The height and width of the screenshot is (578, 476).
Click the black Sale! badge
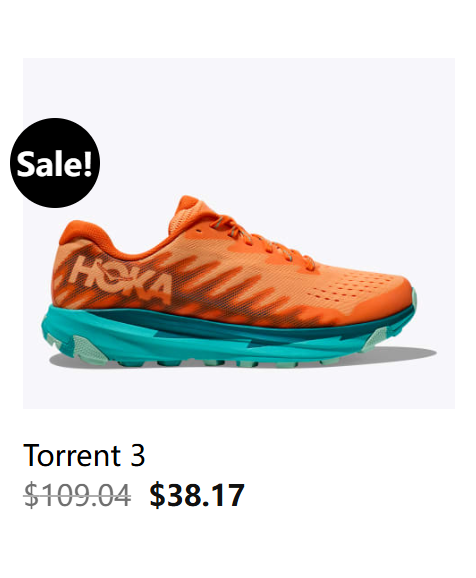coord(55,163)
